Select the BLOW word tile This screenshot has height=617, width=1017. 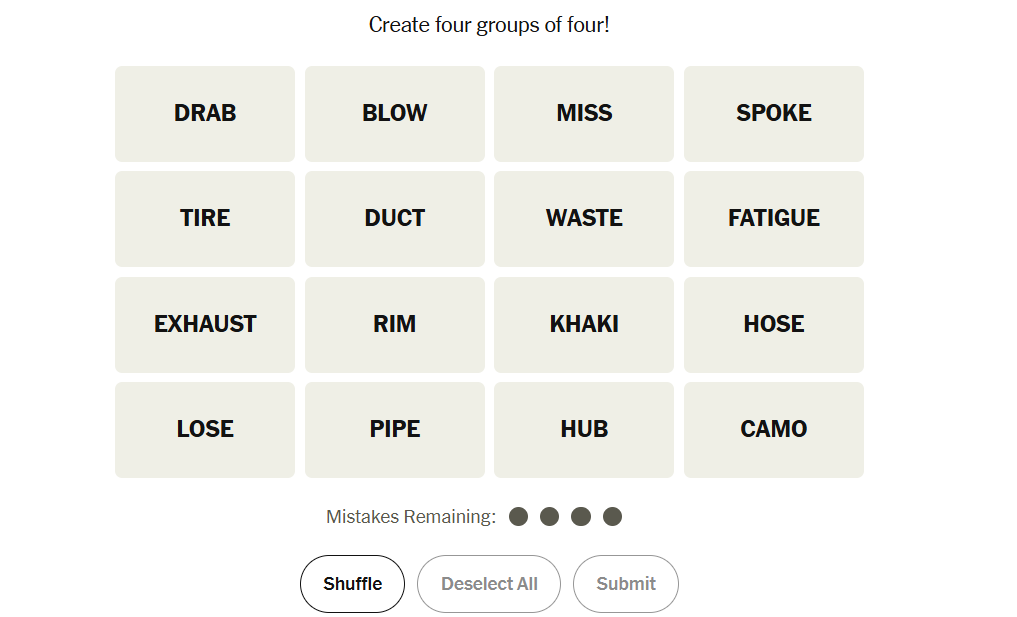coord(394,114)
